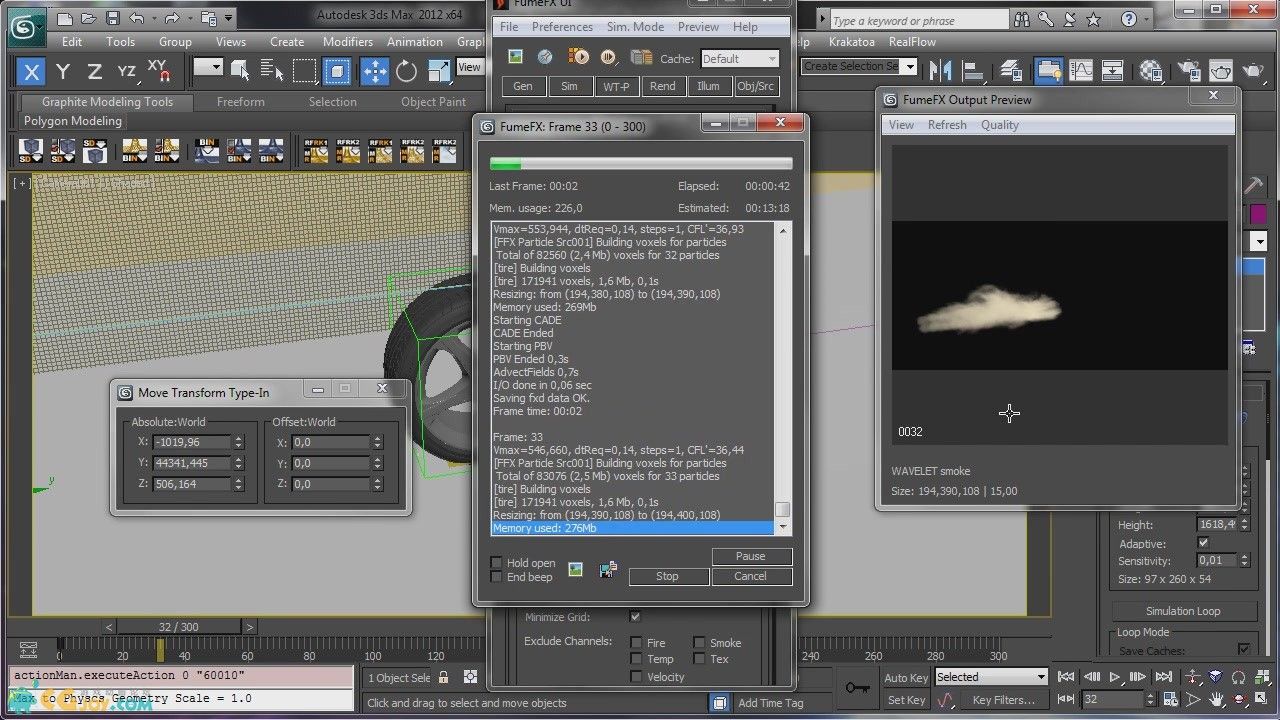Toggle the Minimize Grid checkbox
The width and height of the screenshot is (1280, 720).
point(635,617)
